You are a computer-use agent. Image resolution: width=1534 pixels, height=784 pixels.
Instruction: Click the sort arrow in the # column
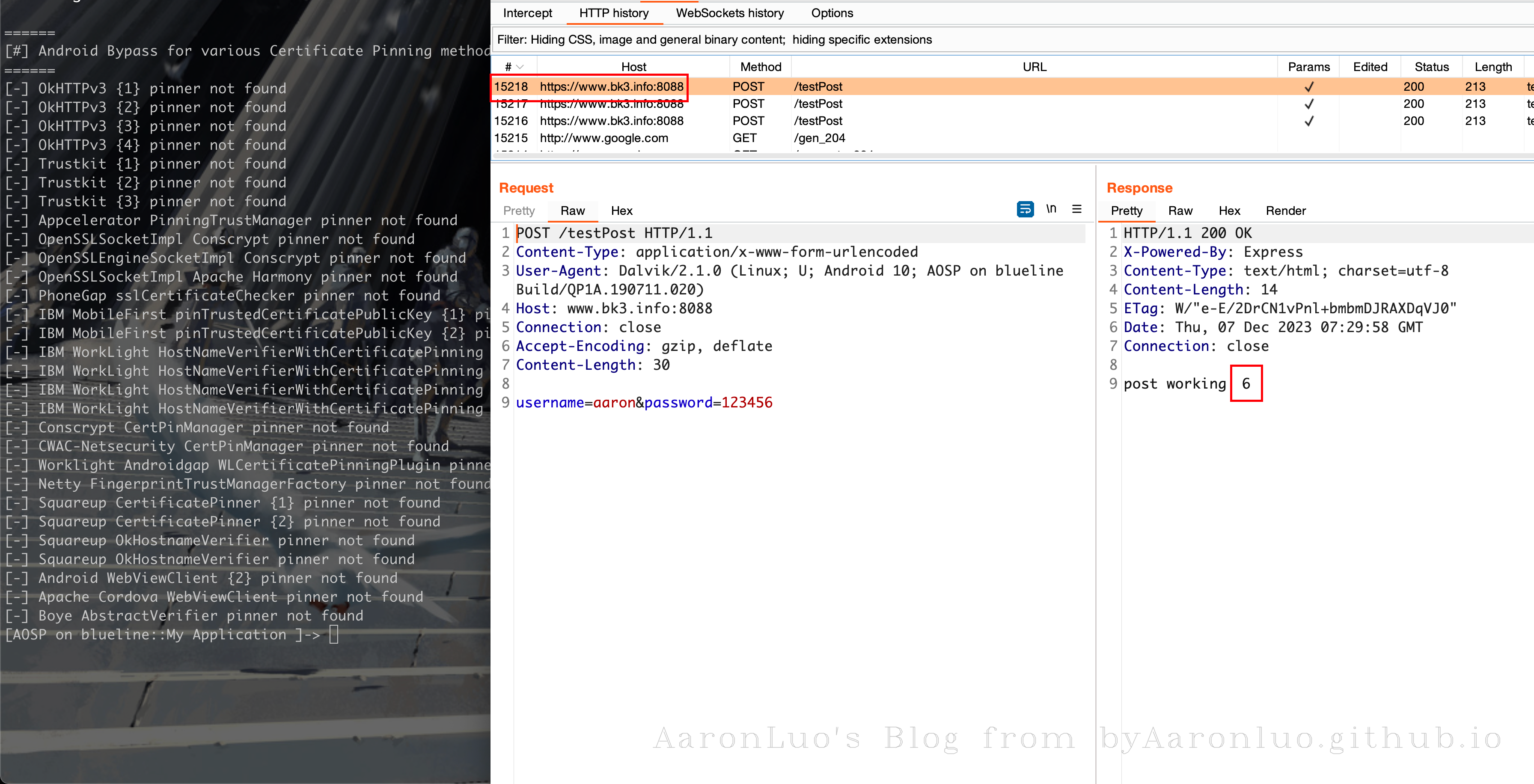click(519, 67)
